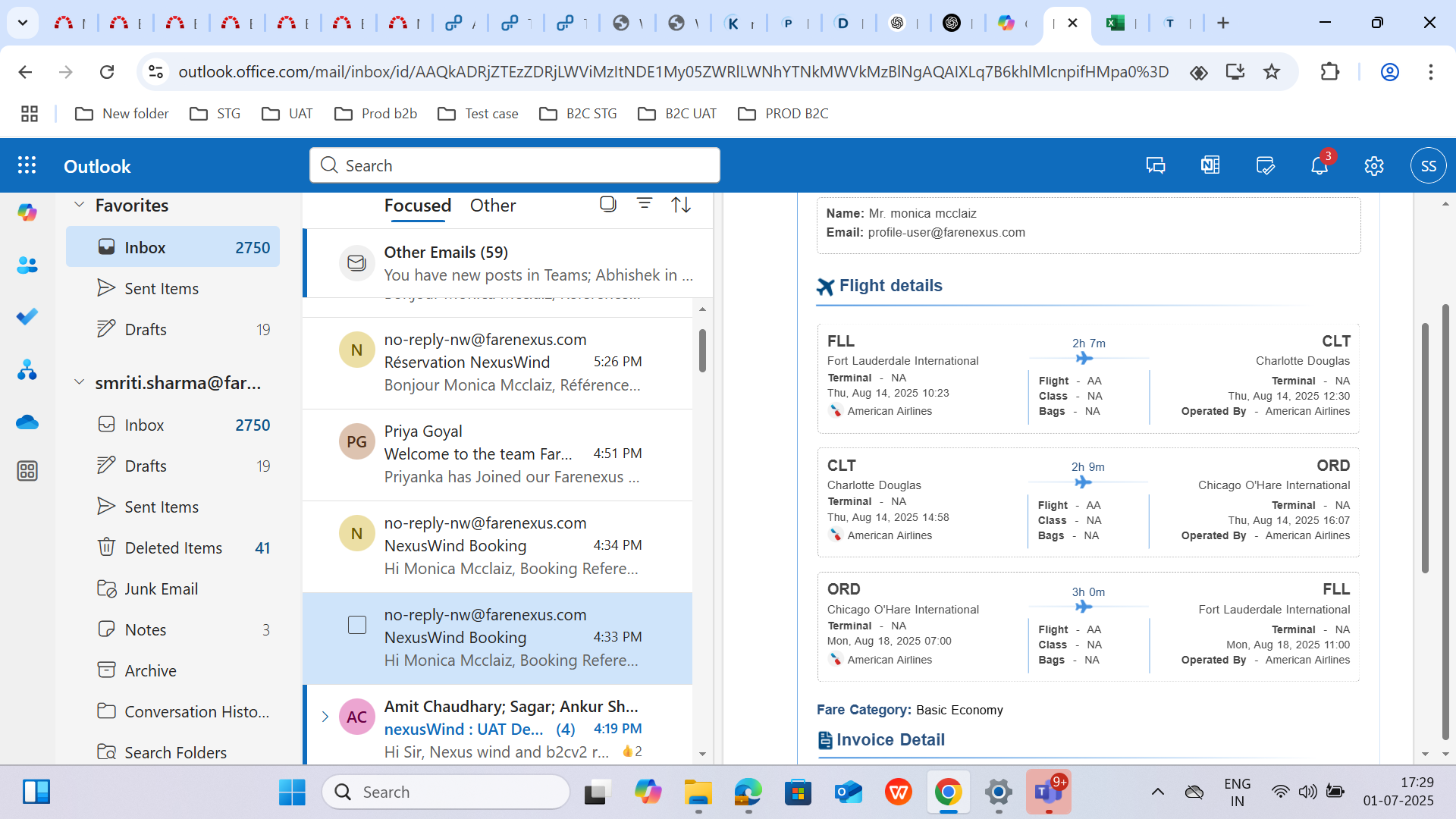Click the sort order arrows icon
The height and width of the screenshot is (819, 1456).
pos(681,204)
